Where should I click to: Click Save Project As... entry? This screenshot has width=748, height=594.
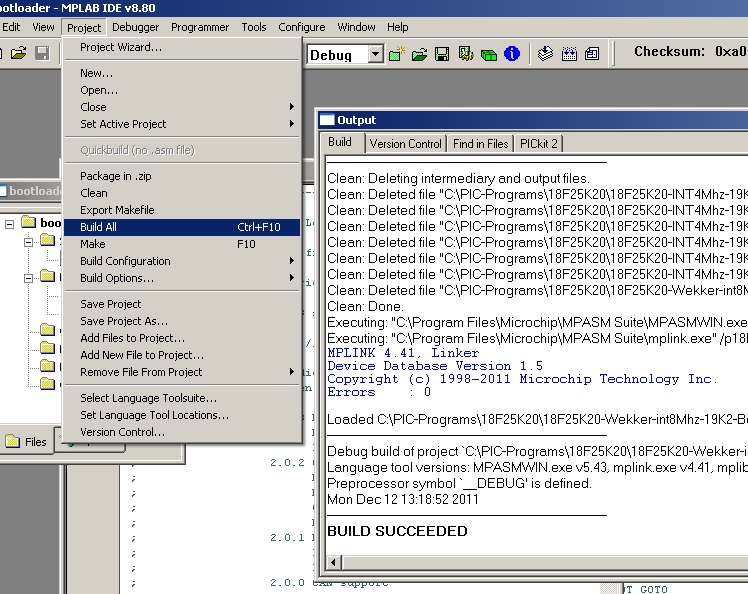coord(182,321)
